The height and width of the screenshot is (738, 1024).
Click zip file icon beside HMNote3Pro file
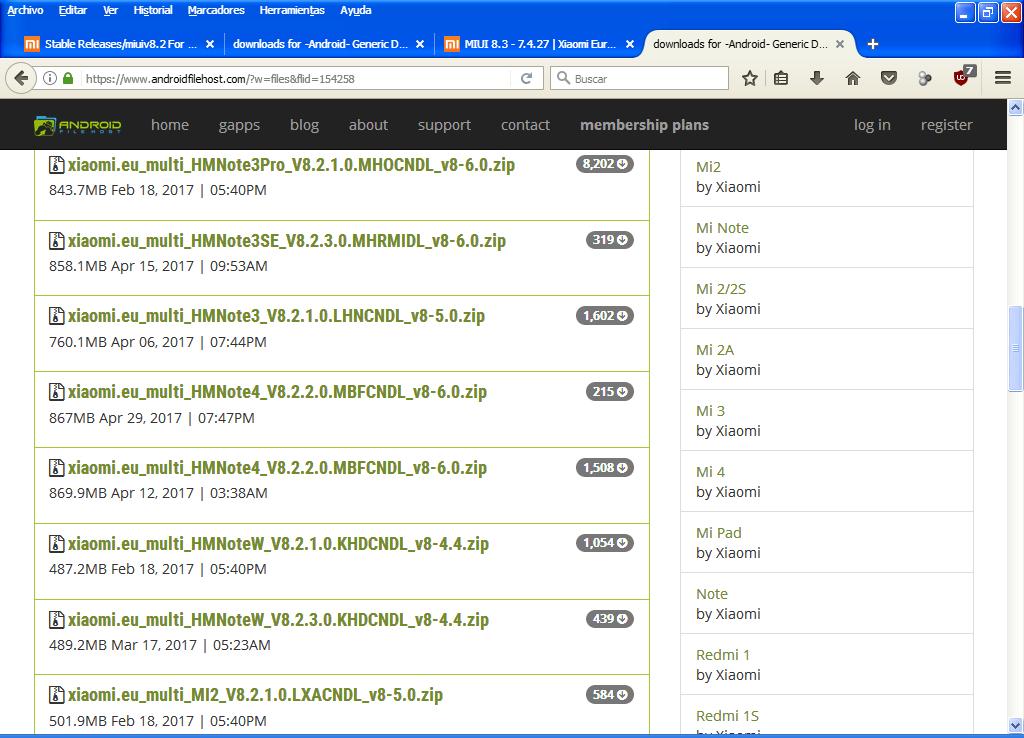point(57,165)
